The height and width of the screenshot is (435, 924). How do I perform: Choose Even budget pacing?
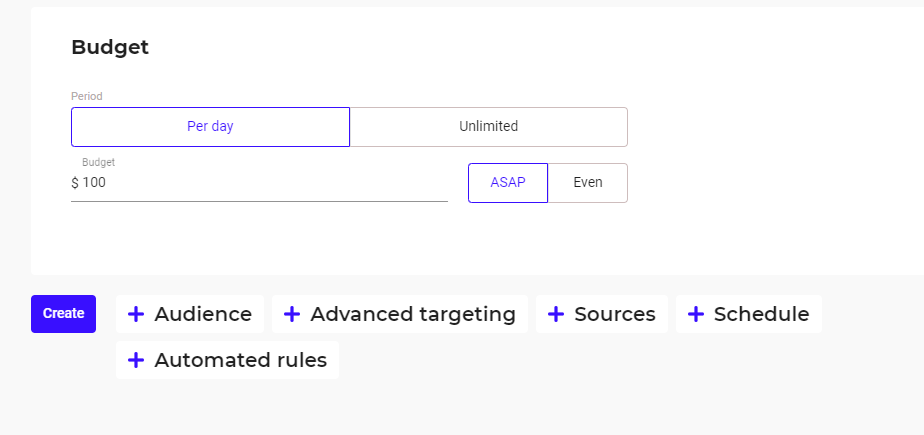coord(588,183)
